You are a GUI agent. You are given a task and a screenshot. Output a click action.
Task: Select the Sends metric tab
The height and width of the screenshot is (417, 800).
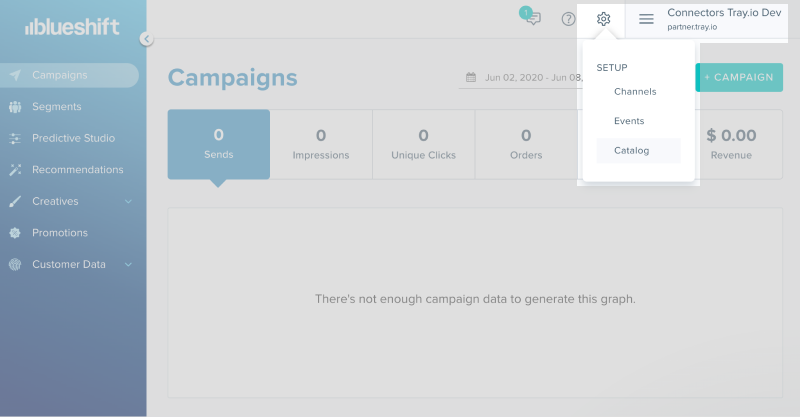click(x=218, y=144)
